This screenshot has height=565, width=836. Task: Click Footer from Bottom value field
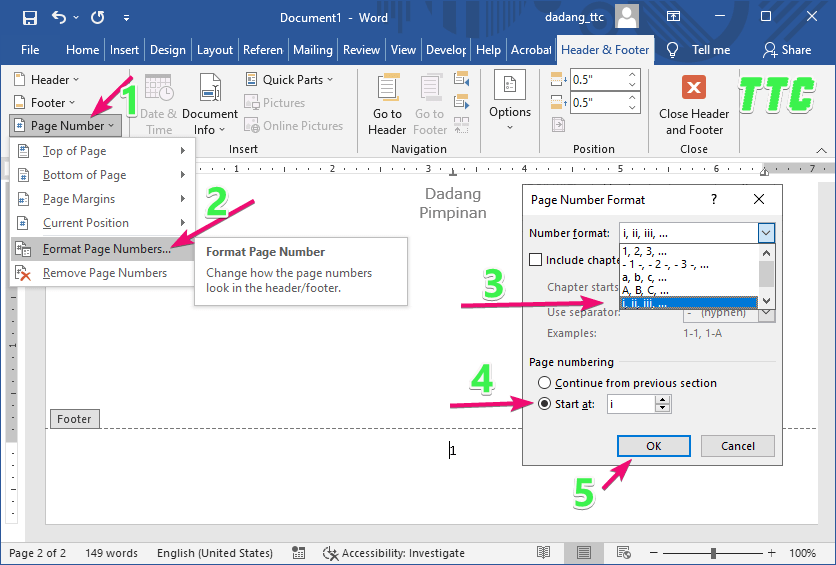(x=597, y=102)
